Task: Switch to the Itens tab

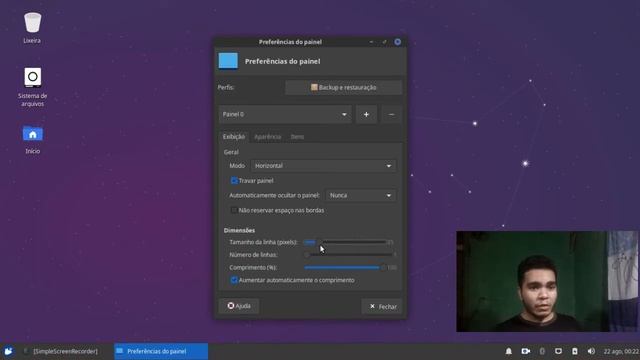Action: (297, 137)
